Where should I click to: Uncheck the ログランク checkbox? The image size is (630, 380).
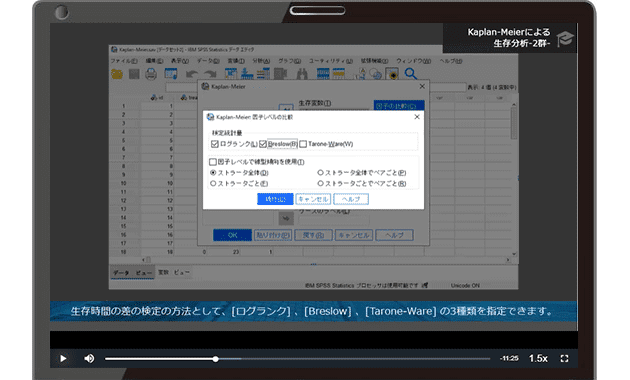click(x=215, y=144)
